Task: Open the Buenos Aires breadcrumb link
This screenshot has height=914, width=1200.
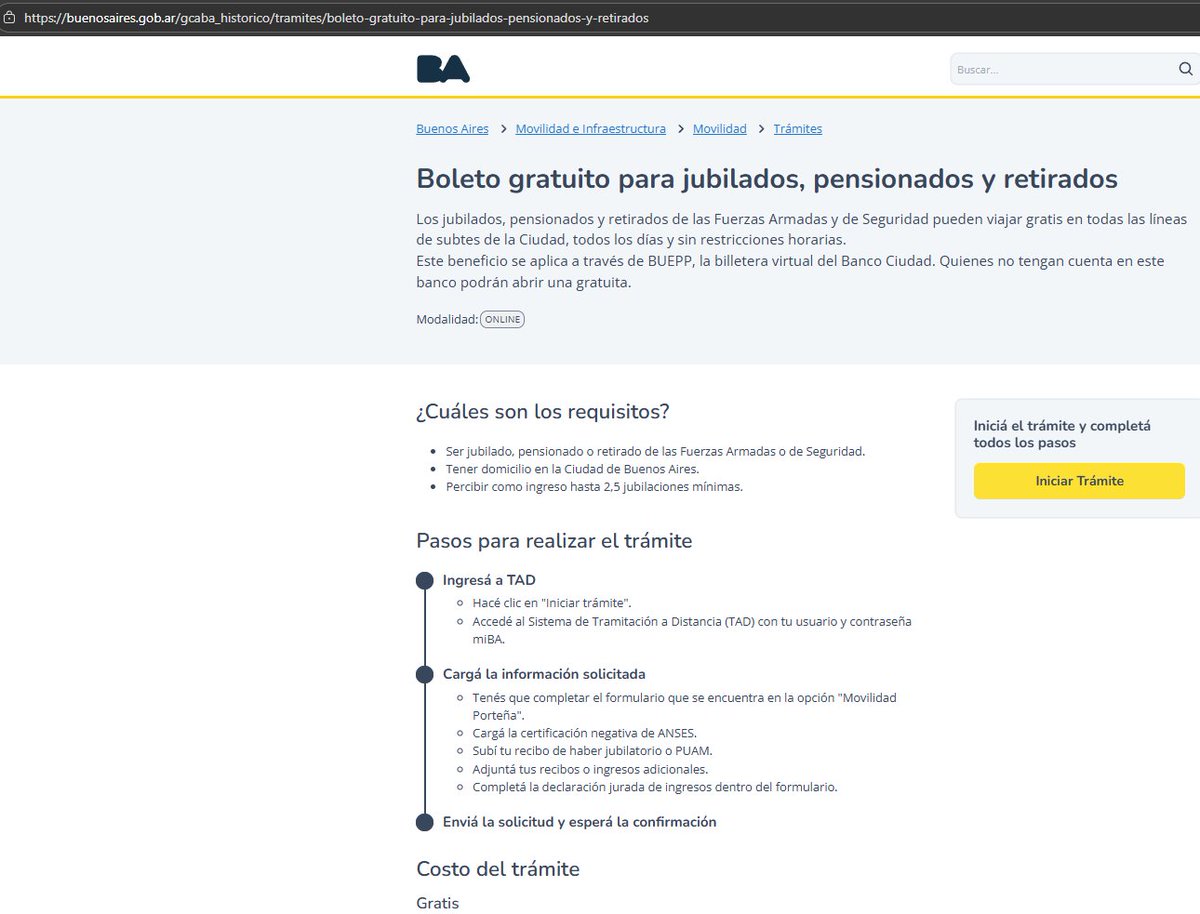Action: 452,129
